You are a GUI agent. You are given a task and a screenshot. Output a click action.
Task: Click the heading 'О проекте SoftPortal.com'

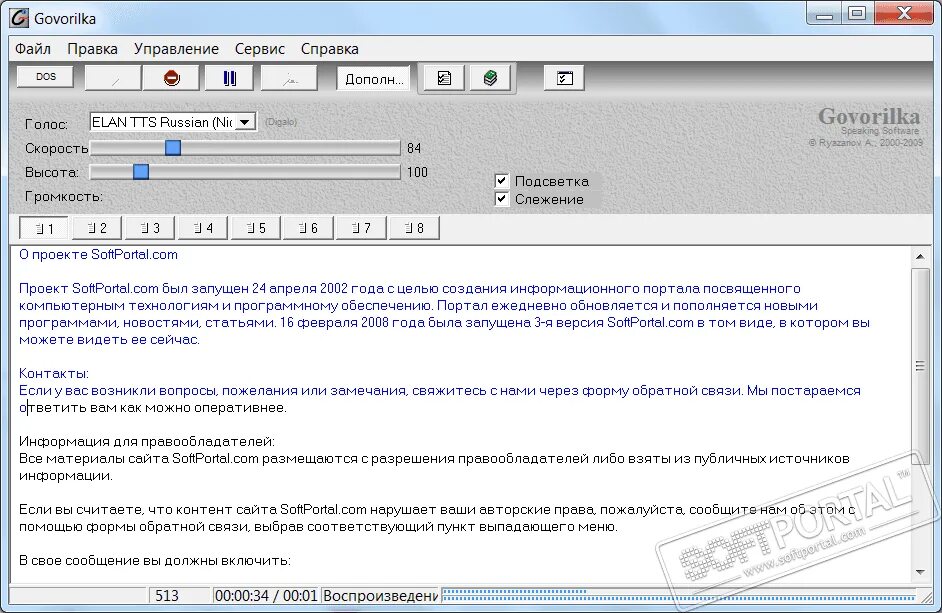point(99,254)
